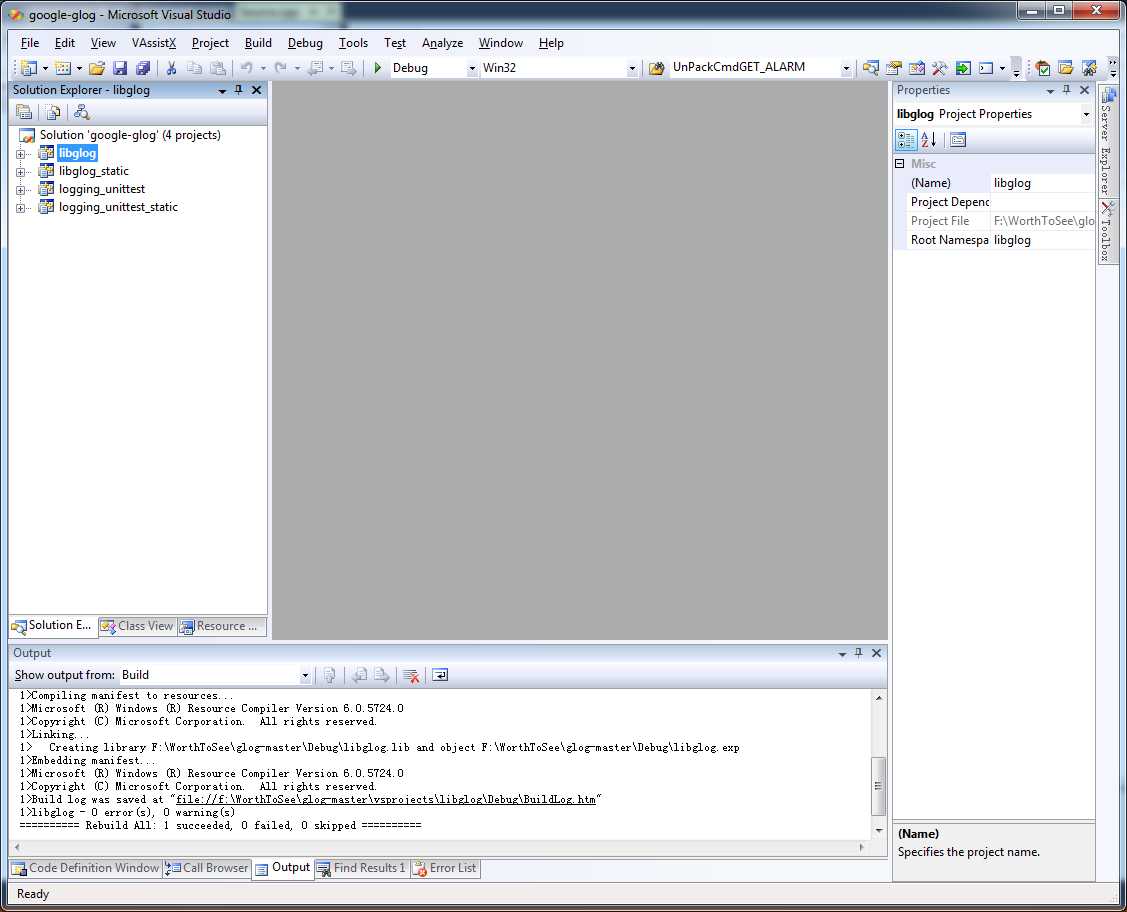Click View Class Diagram icon in Solution Explorer

click(82, 112)
